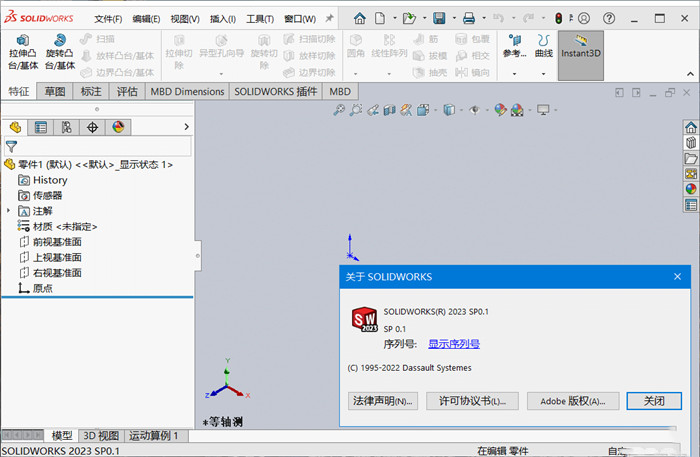This screenshot has height=457, width=700.
Task: Switch to the MBD Dimensions tab
Action: pyautogui.click(x=187, y=91)
